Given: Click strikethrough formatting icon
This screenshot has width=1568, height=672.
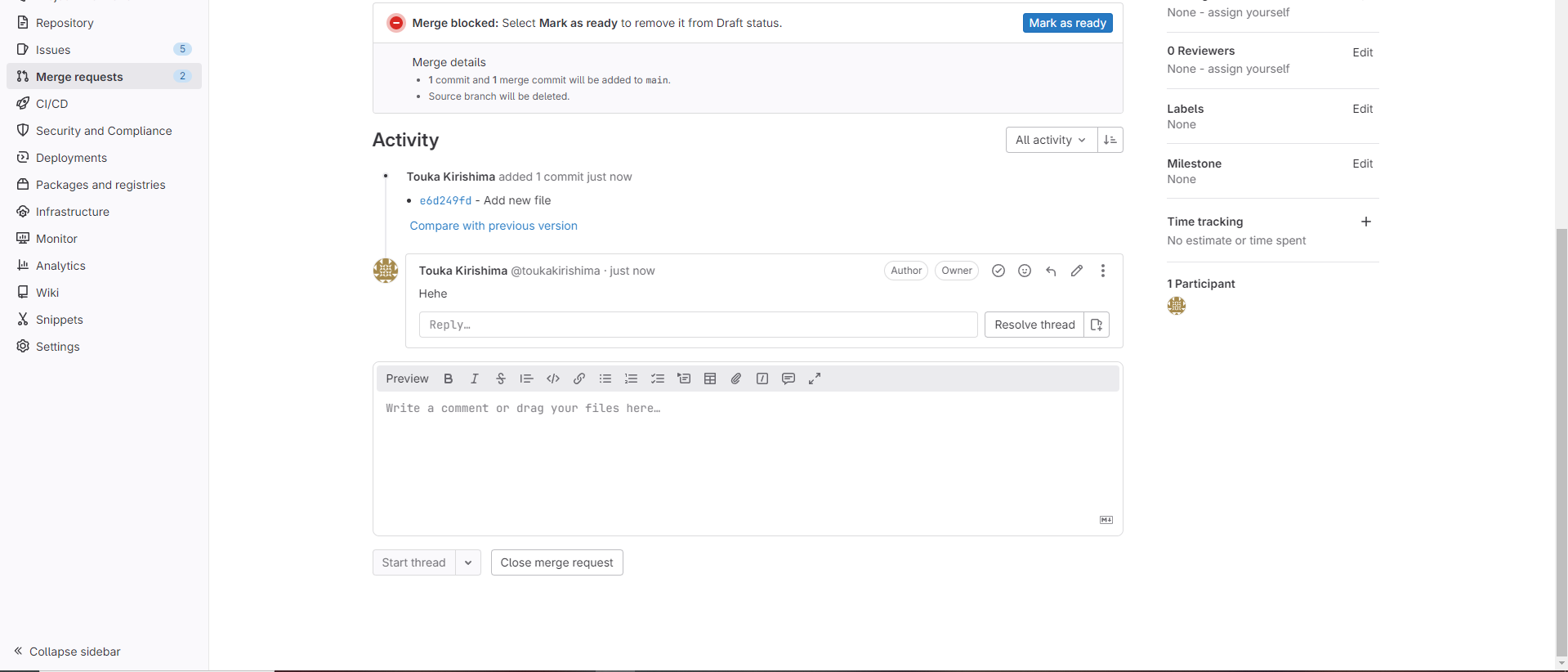Looking at the screenshot, I should pyautogui.click(x=501, y=379).
